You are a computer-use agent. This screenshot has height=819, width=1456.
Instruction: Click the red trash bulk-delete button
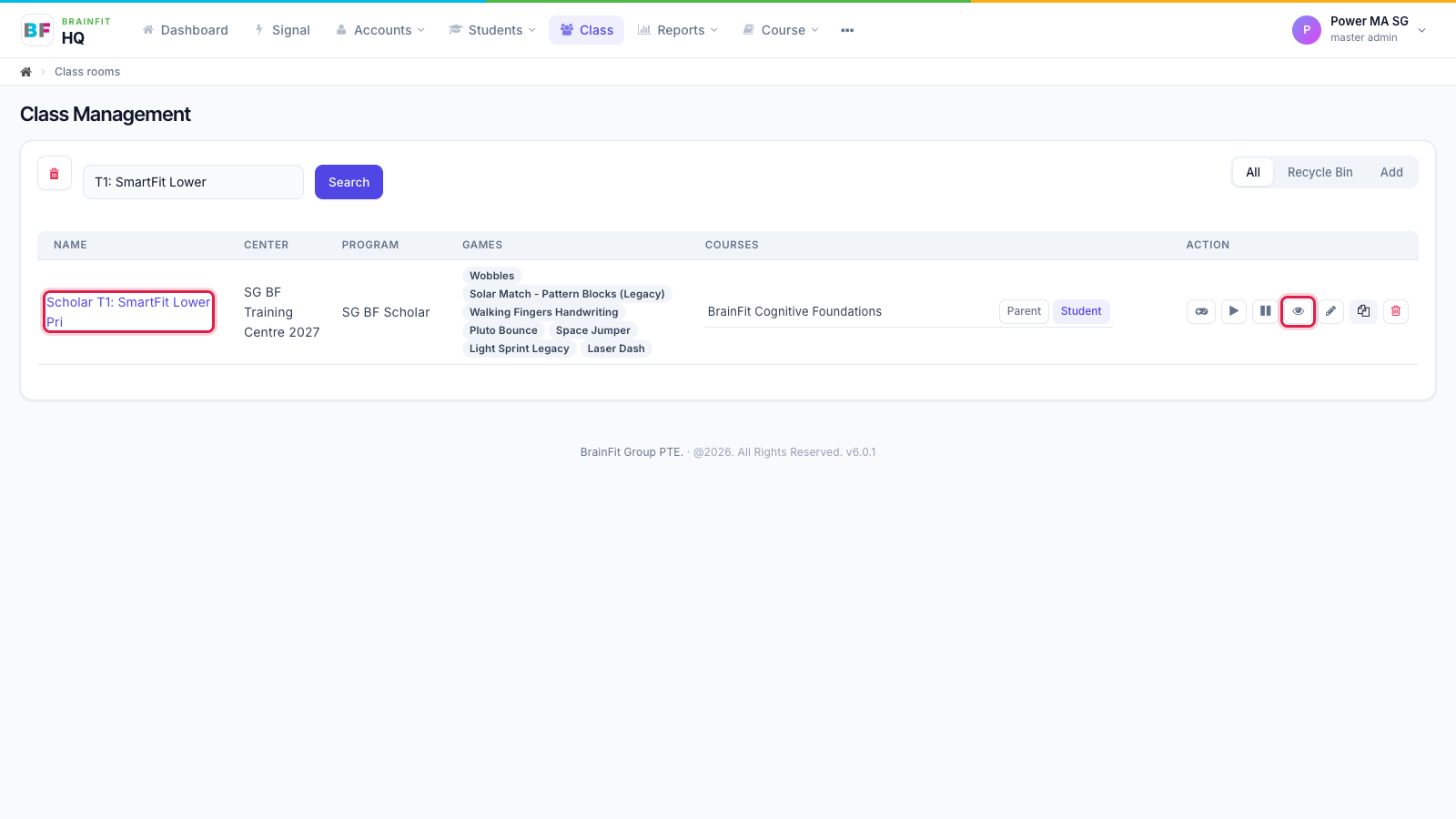[x=55, y=173]
